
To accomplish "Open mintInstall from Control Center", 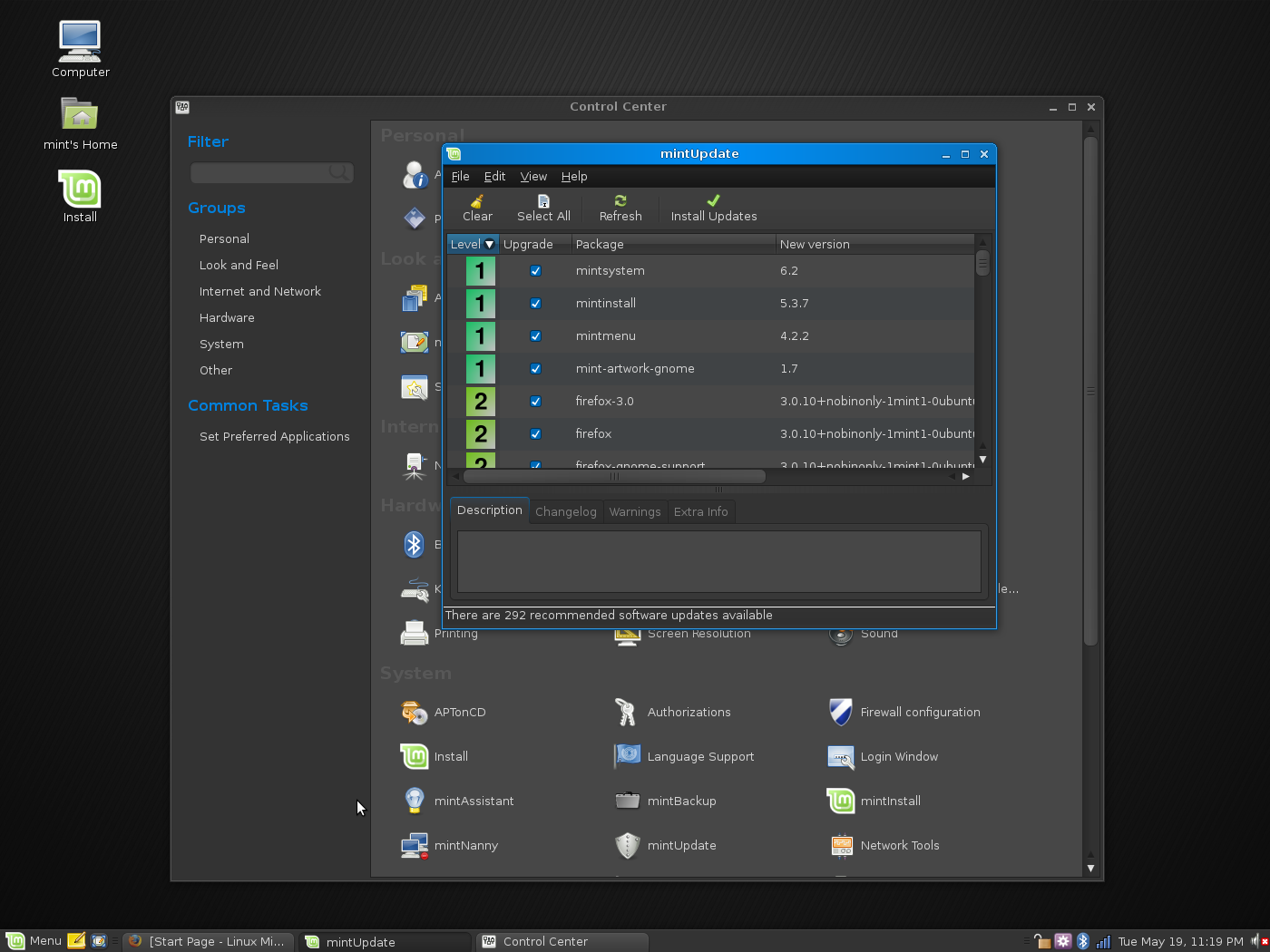I will (874, 801).
